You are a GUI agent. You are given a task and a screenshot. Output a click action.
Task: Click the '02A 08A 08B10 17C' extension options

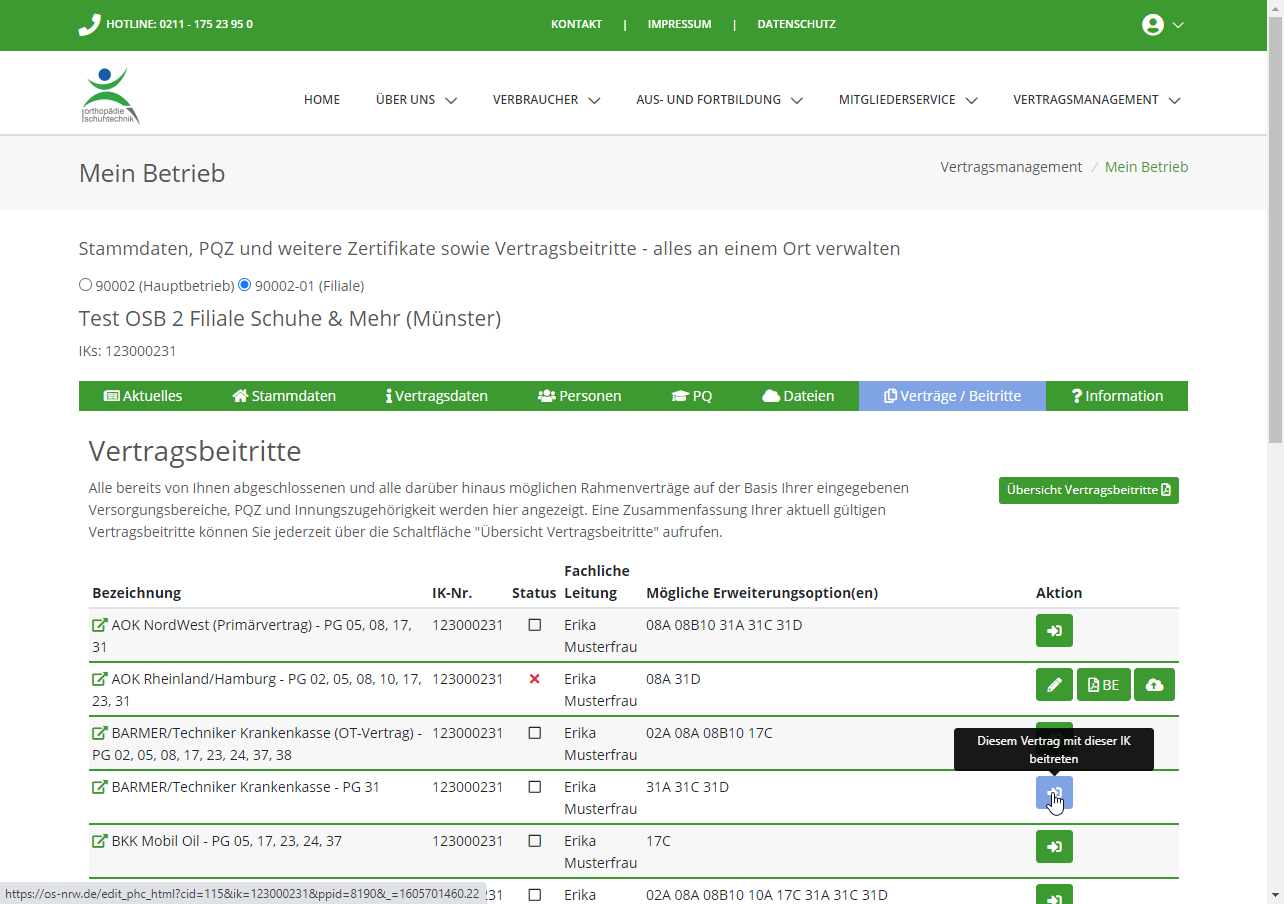click(709, 733)
